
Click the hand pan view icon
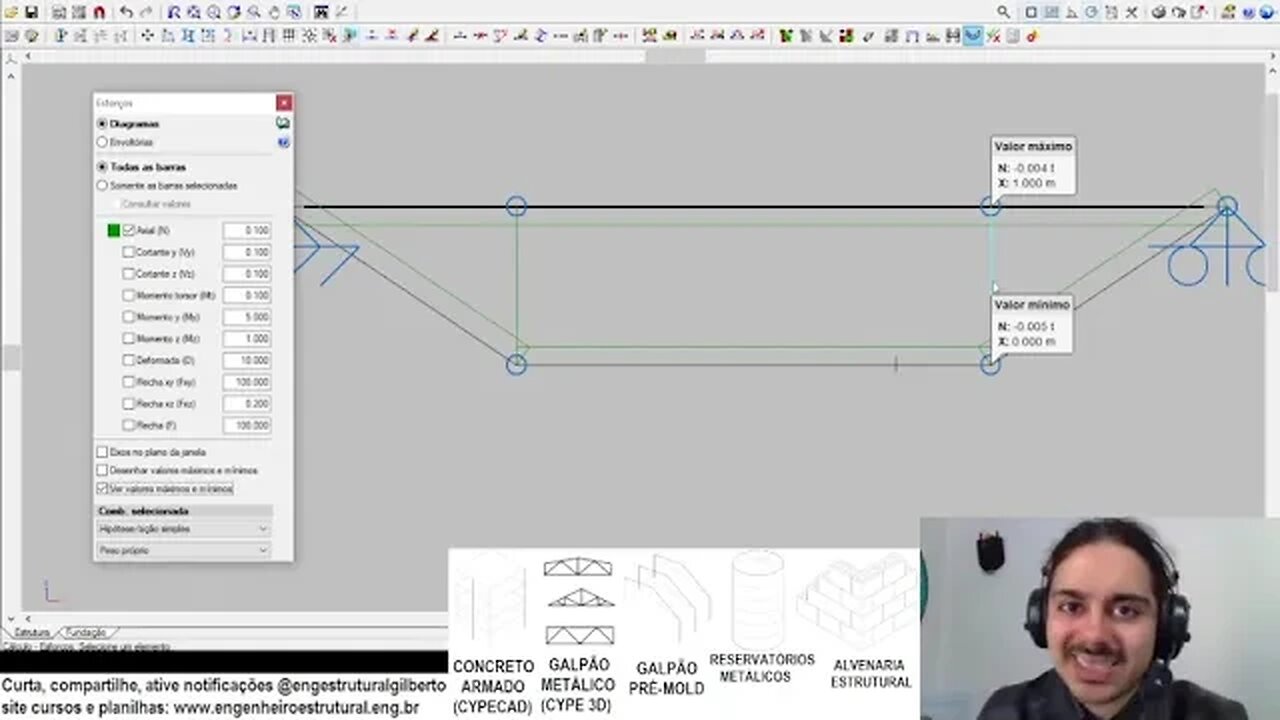273,12
